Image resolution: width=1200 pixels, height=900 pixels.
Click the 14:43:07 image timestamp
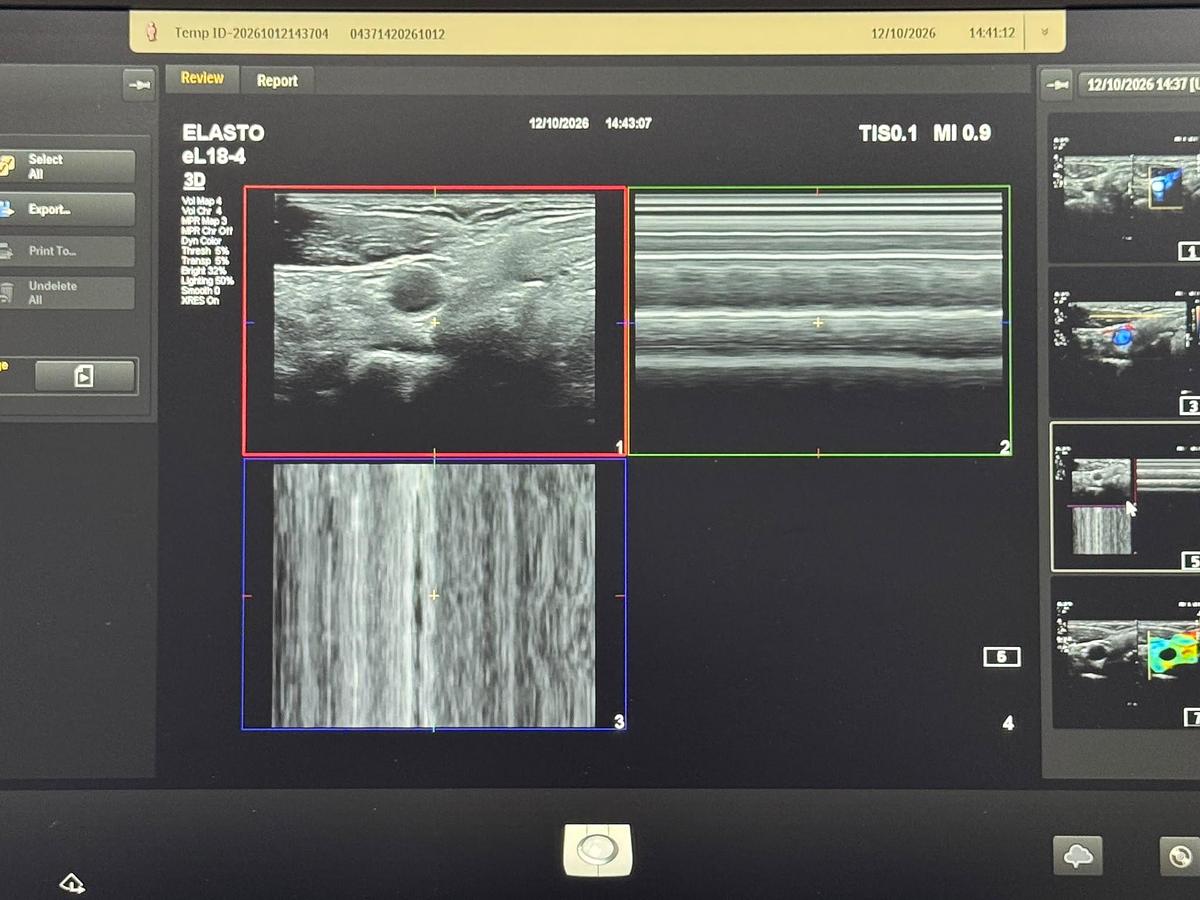coord(628,124)
